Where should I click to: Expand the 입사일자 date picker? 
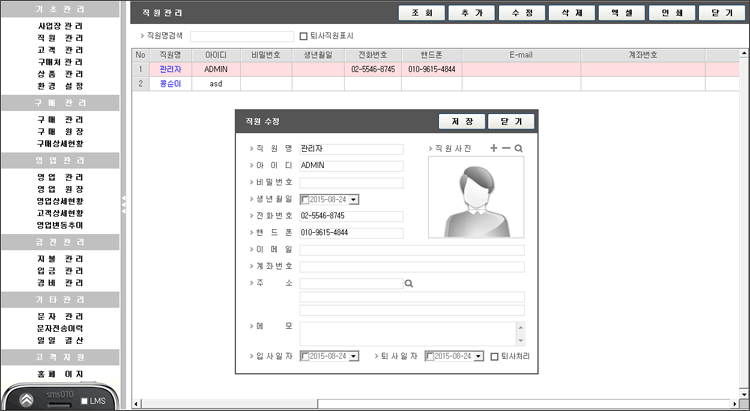click(353, 356)
